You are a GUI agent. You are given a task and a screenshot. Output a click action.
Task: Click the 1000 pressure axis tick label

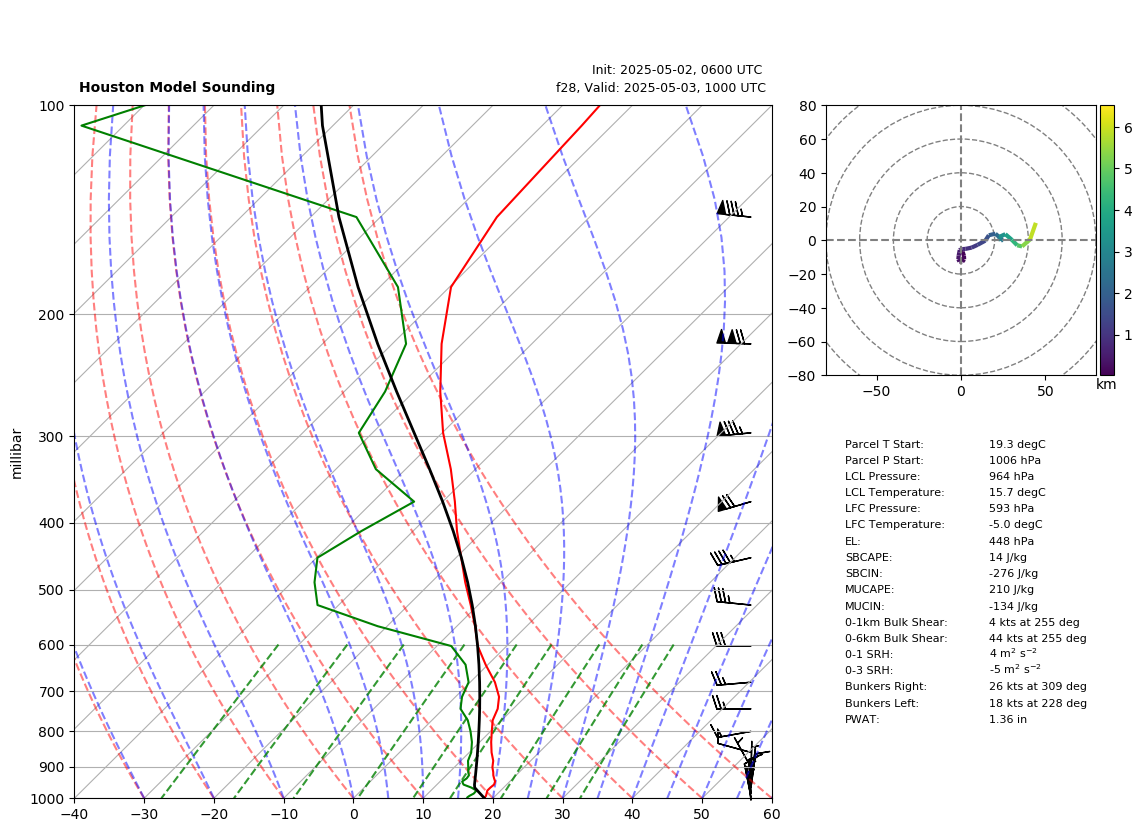(x=51, y=799)
